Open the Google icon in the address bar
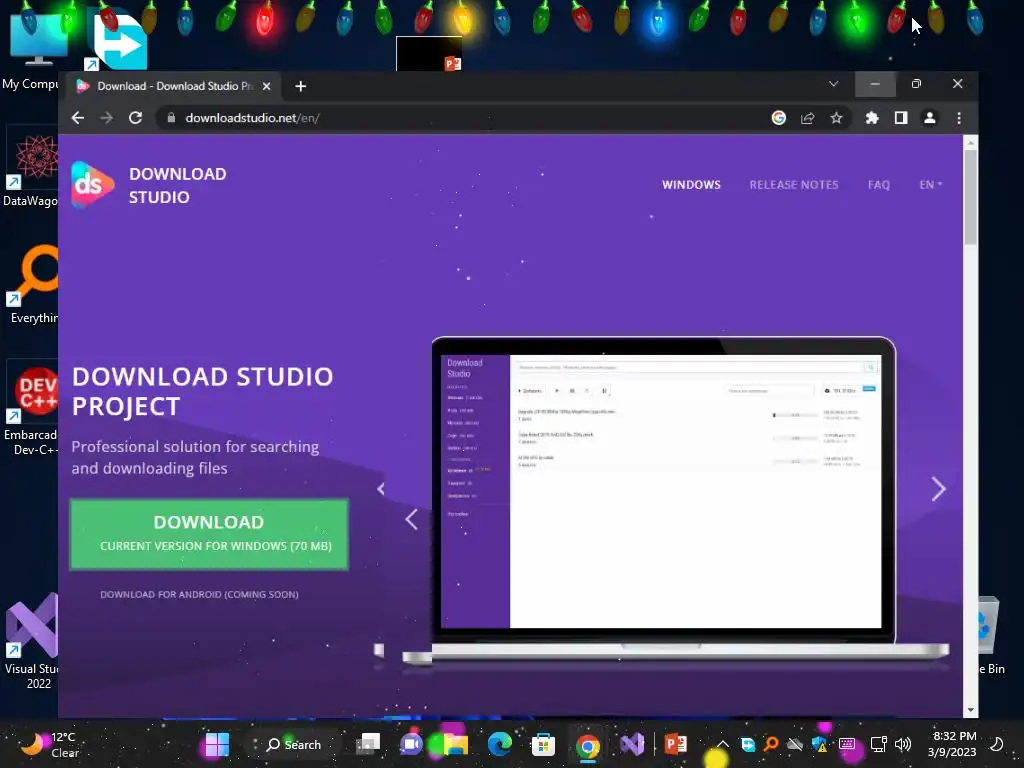Screen dimensions: 1024x768 tap(778, 118)
